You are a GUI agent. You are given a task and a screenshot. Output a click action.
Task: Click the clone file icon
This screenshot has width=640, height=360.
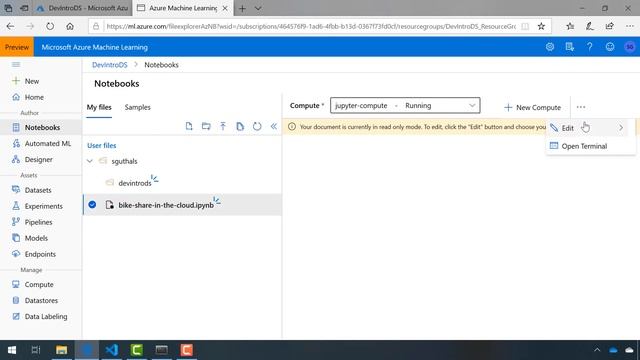point(240,126)
